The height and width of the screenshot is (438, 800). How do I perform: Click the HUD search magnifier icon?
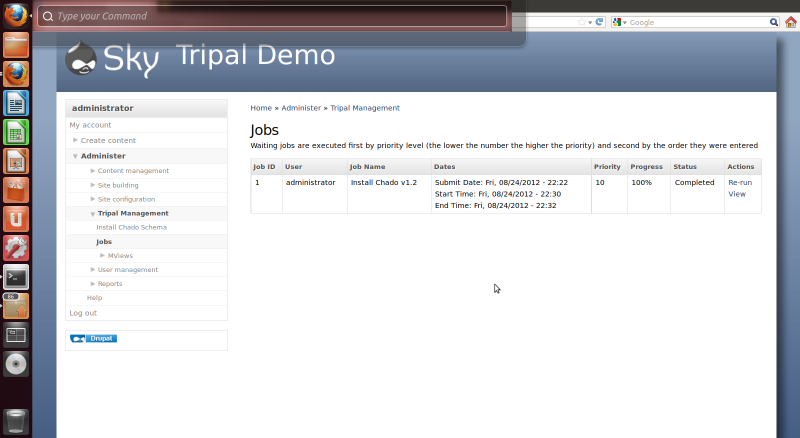click(48, 16)
